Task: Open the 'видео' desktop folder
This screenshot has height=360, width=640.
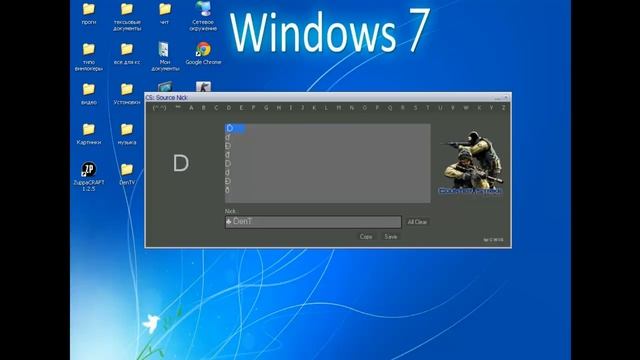Action: [89, 93]
